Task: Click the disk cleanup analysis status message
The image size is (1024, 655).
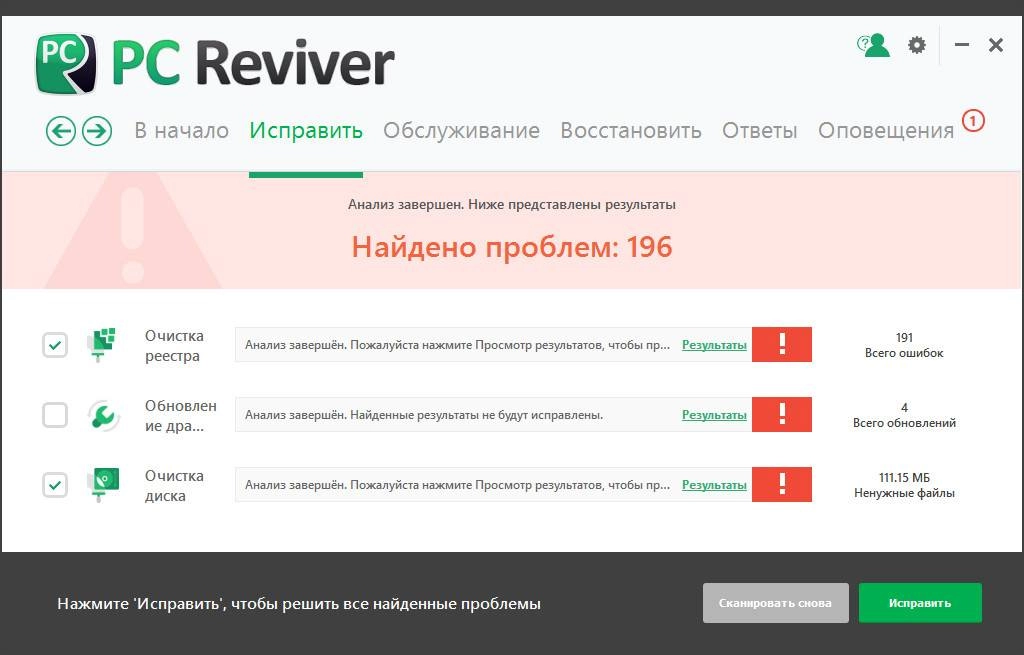Action: tap(458, 485)
